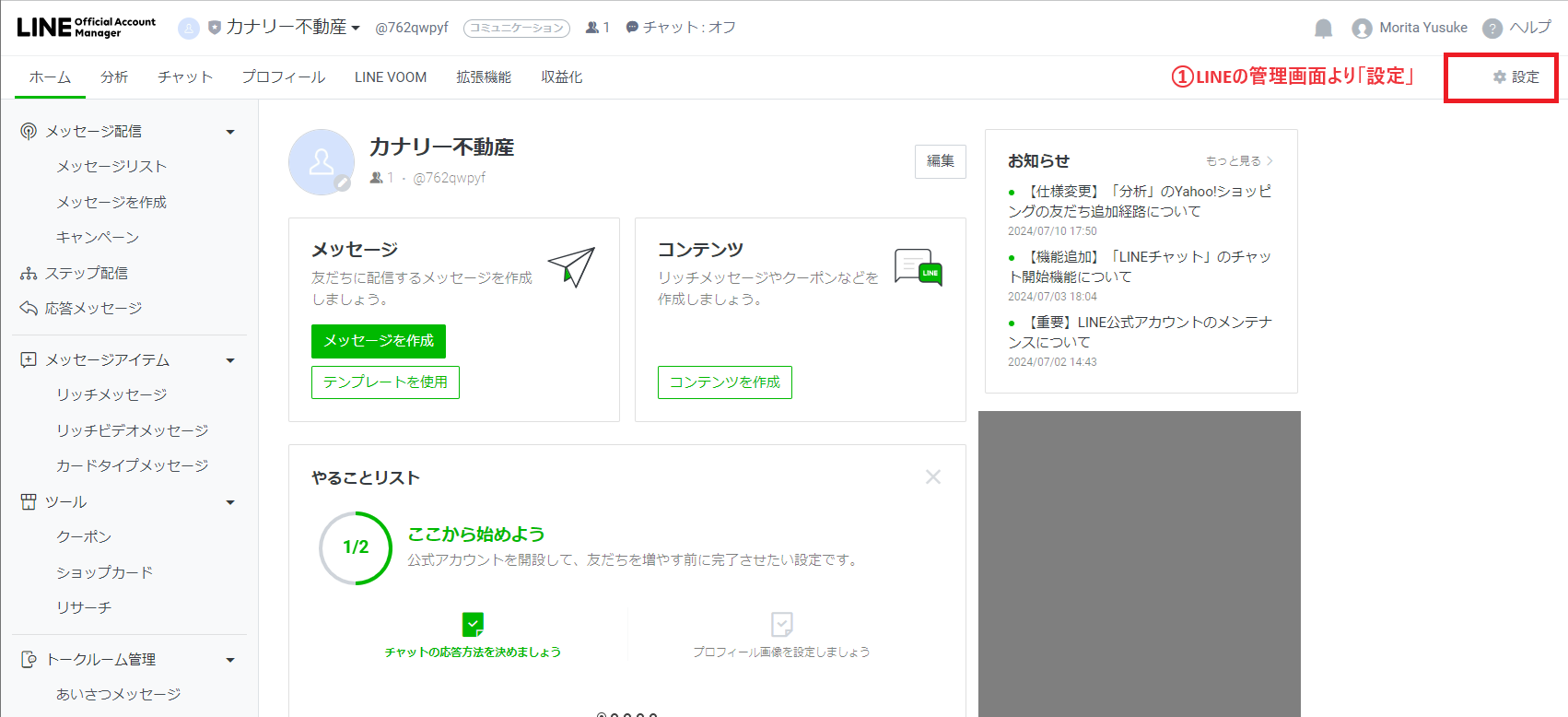Viewport: 1568px width, 717px height.
Task: Click the @762qwpyf ID in header
Action: 412,28
